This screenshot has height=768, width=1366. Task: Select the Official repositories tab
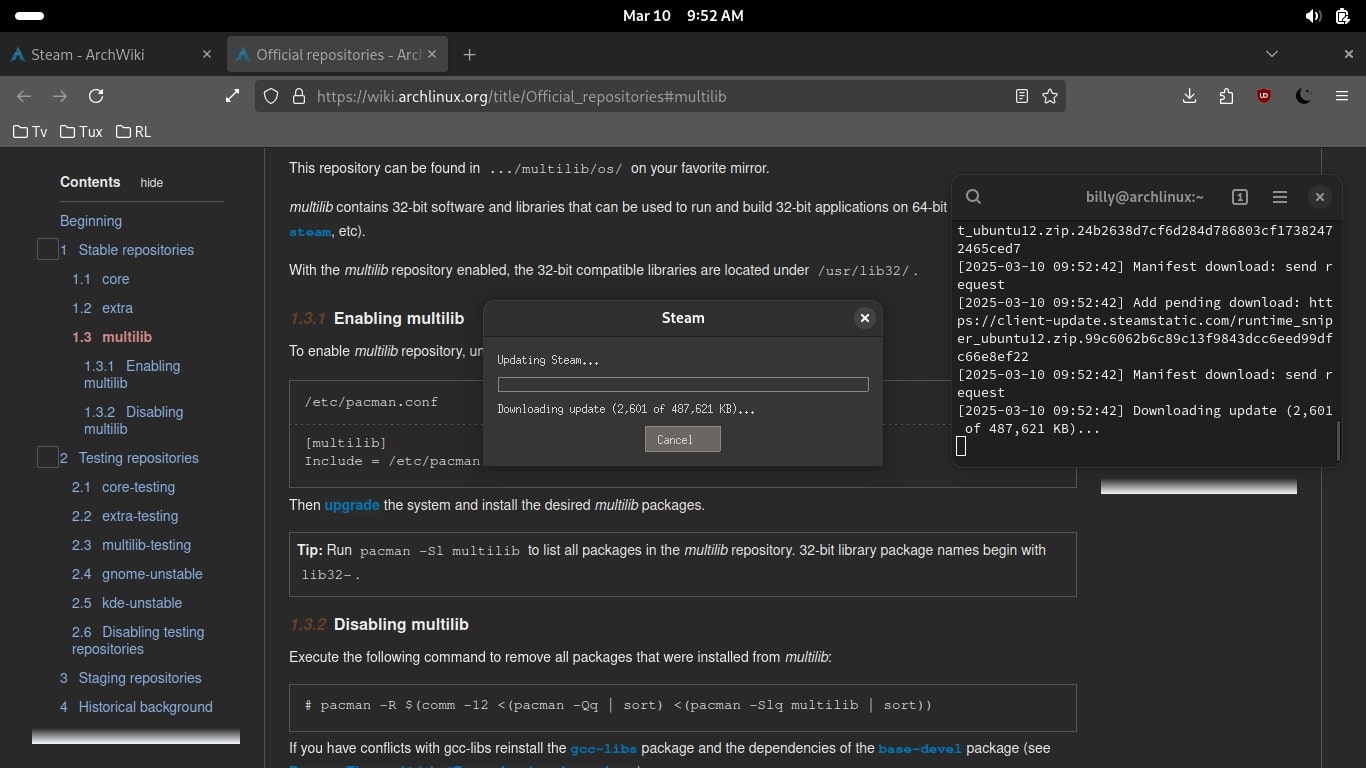(338, 54)
